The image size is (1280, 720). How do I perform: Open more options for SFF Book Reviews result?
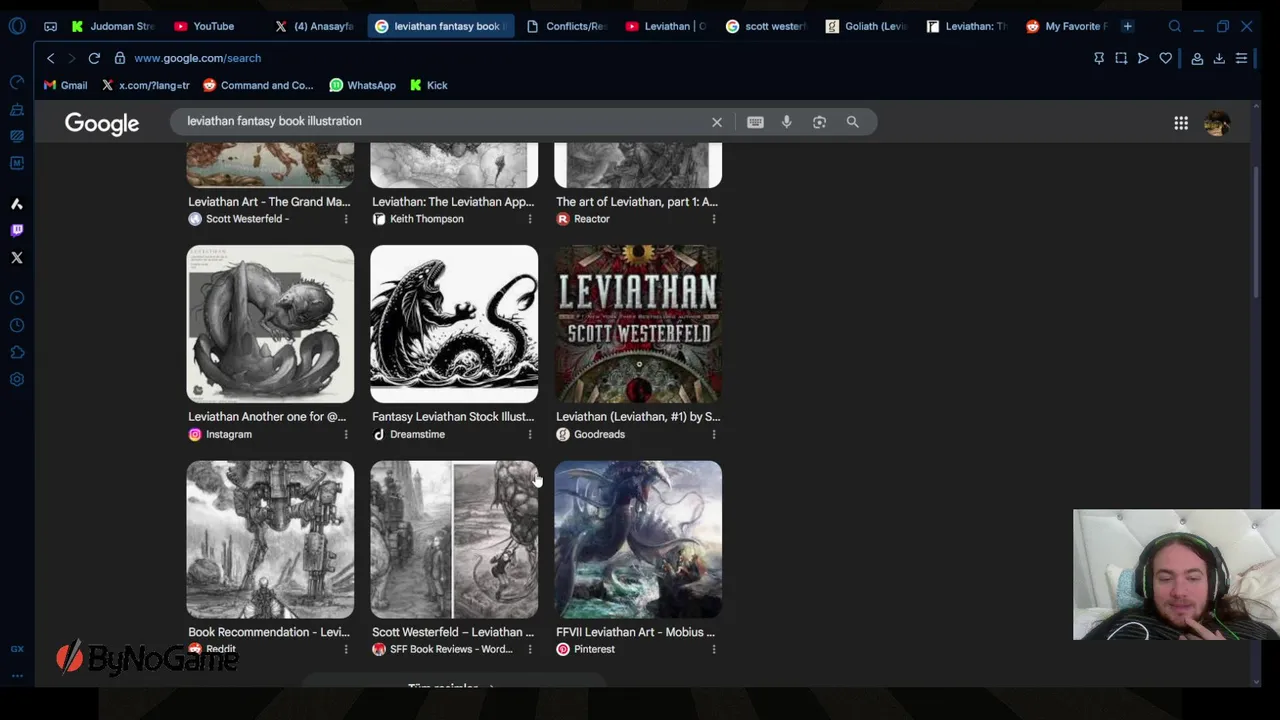tap(530, 649)
